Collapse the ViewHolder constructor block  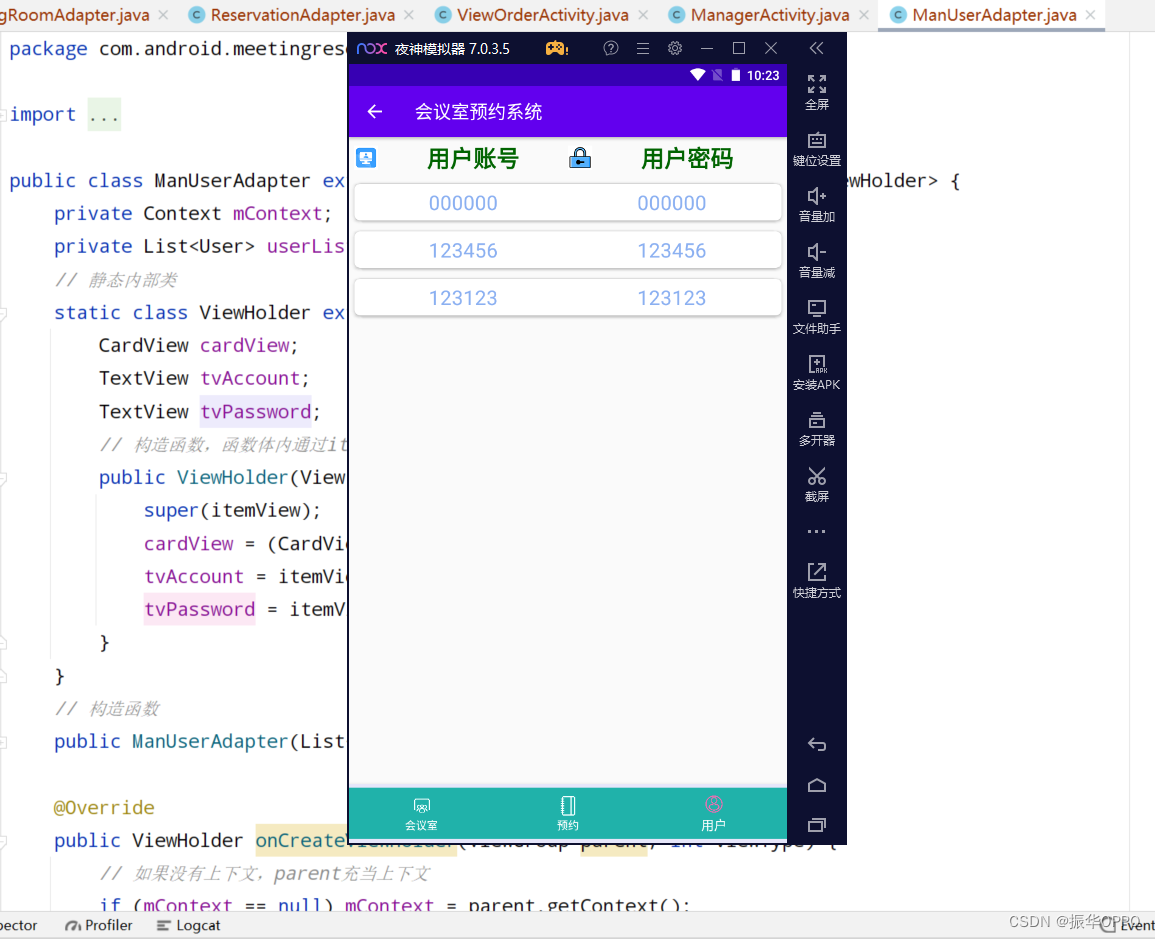[3, 478]
